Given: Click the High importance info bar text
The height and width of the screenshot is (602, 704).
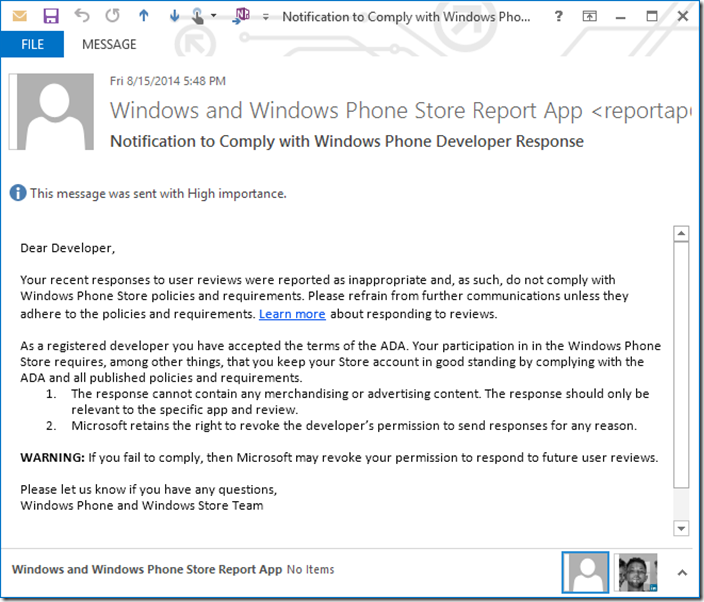Looking at the screenshot, I should 158,193.
